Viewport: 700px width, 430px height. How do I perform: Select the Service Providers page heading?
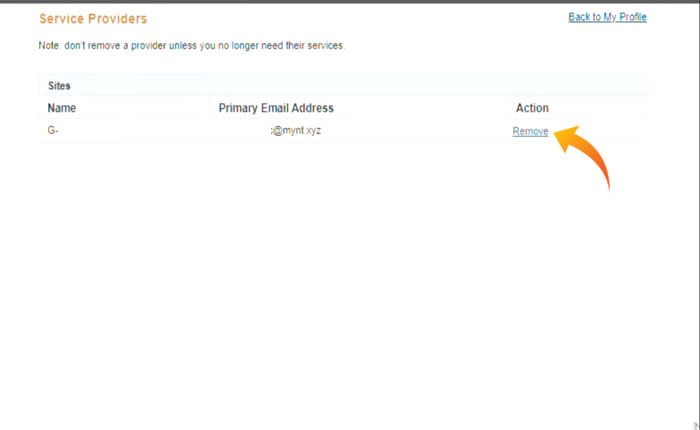pos(93,19)
